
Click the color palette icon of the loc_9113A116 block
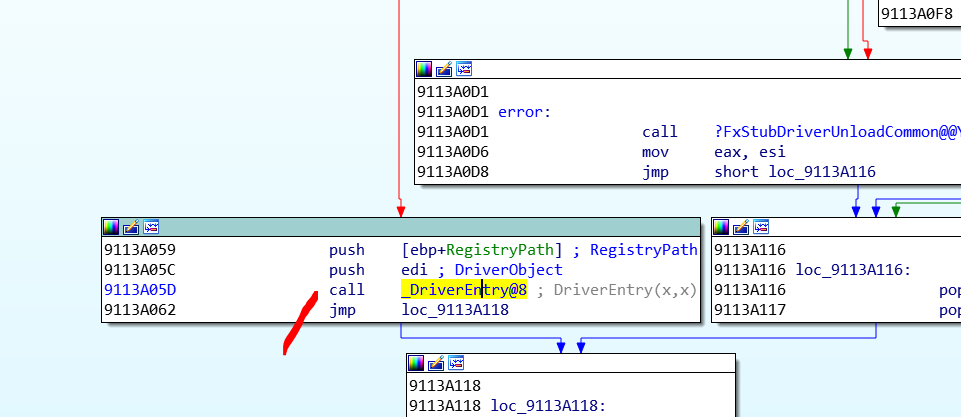click(722, 227)
